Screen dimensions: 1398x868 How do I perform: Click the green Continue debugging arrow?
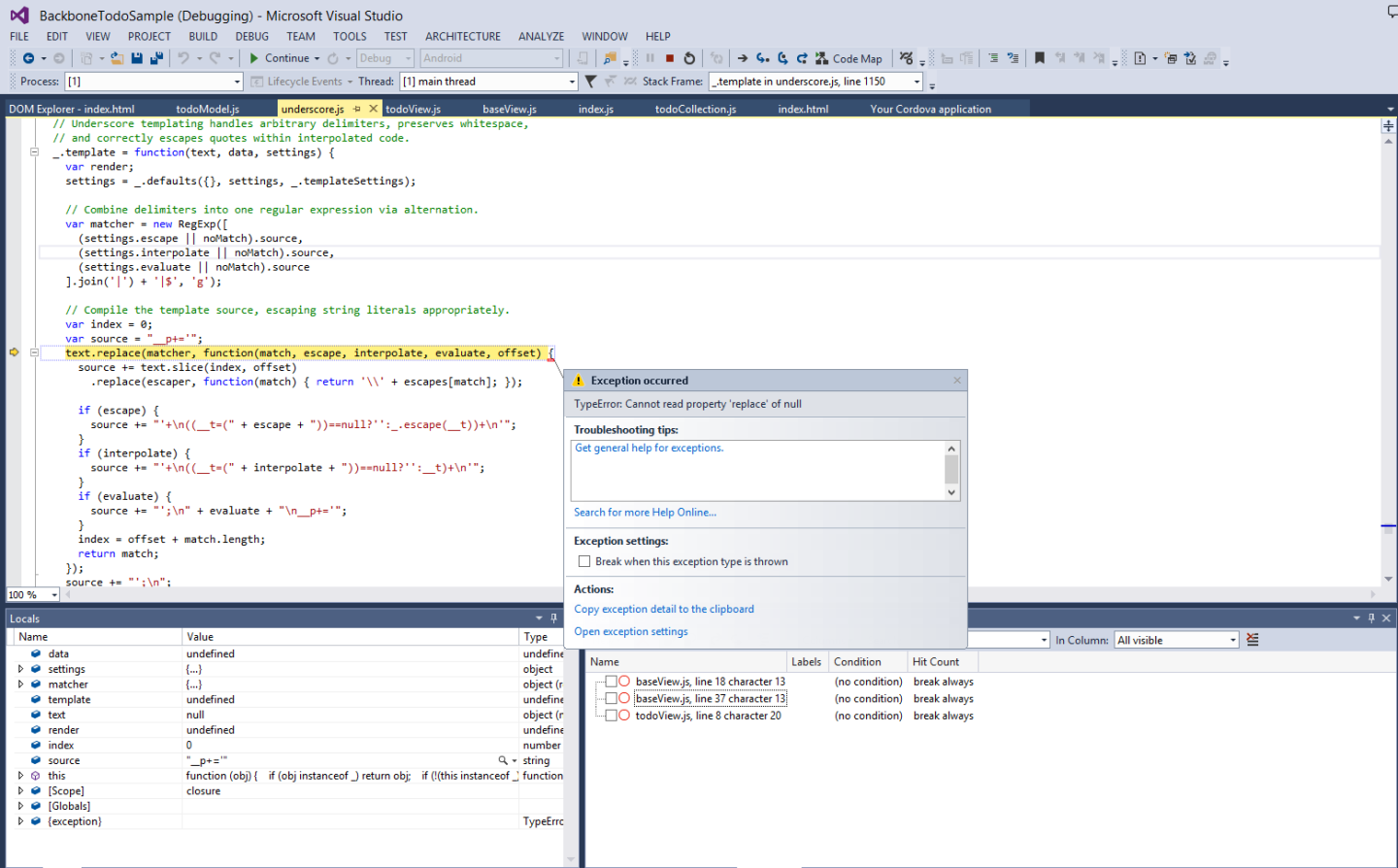tap(254, 58)
